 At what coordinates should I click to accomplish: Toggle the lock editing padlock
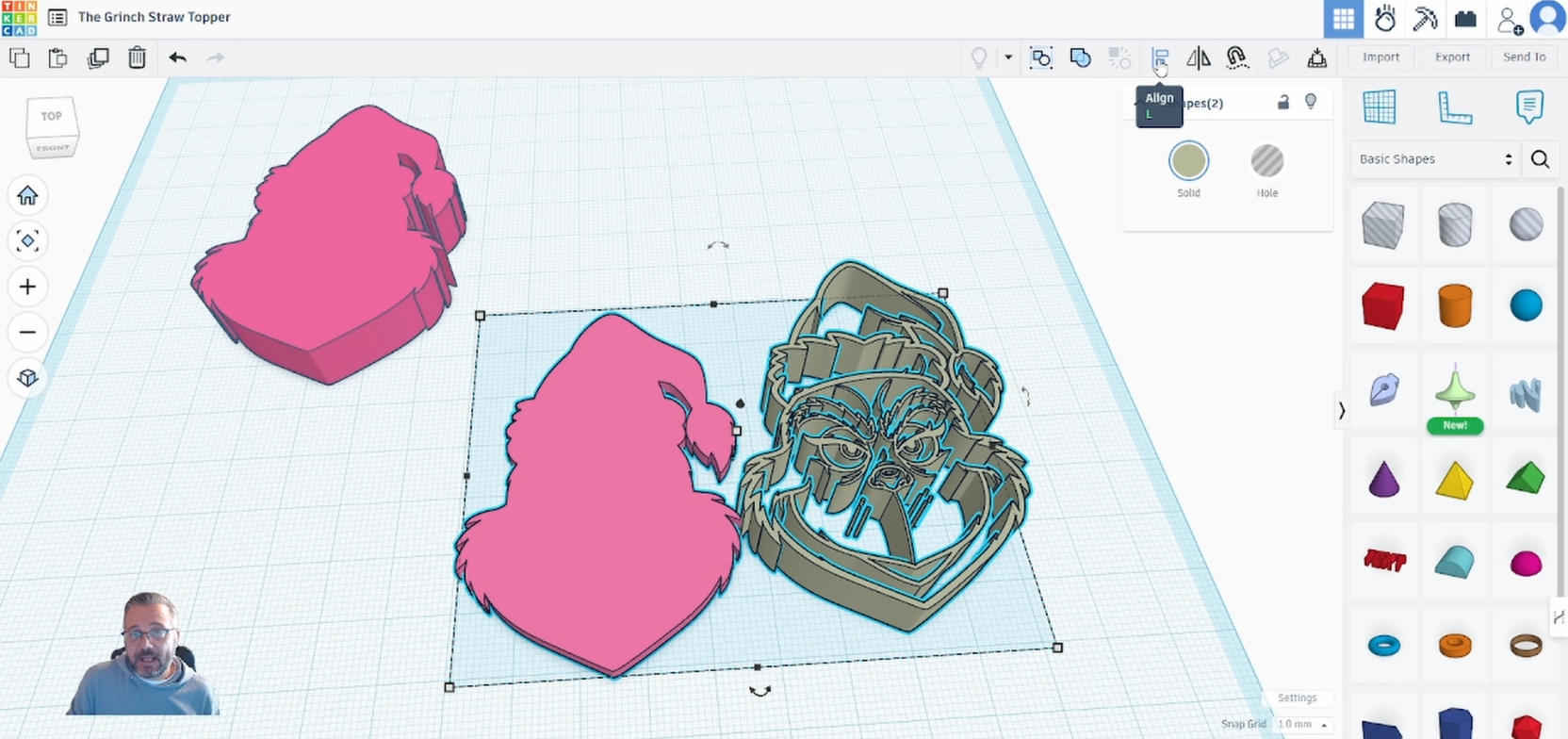coord(1282,102)
